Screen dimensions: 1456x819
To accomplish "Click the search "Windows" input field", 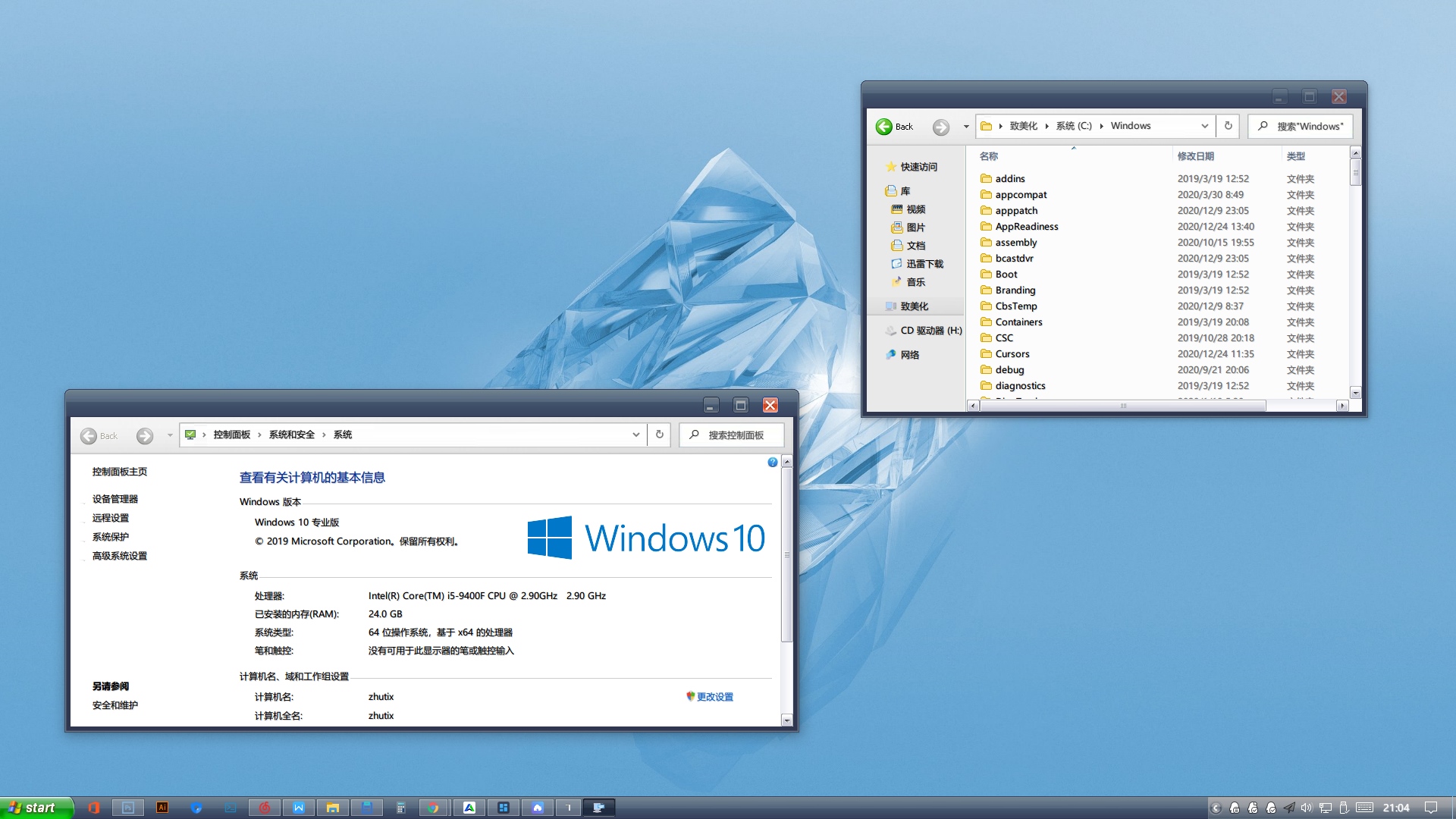I will click(1301, 126).
